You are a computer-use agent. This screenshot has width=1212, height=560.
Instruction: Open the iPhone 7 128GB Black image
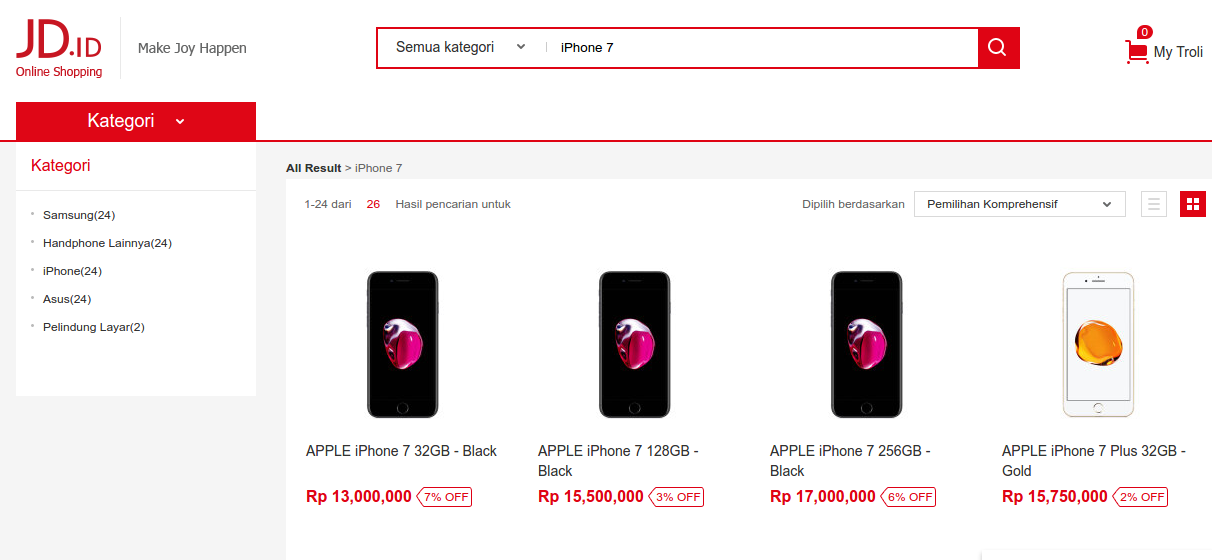[x=634, y=343]
